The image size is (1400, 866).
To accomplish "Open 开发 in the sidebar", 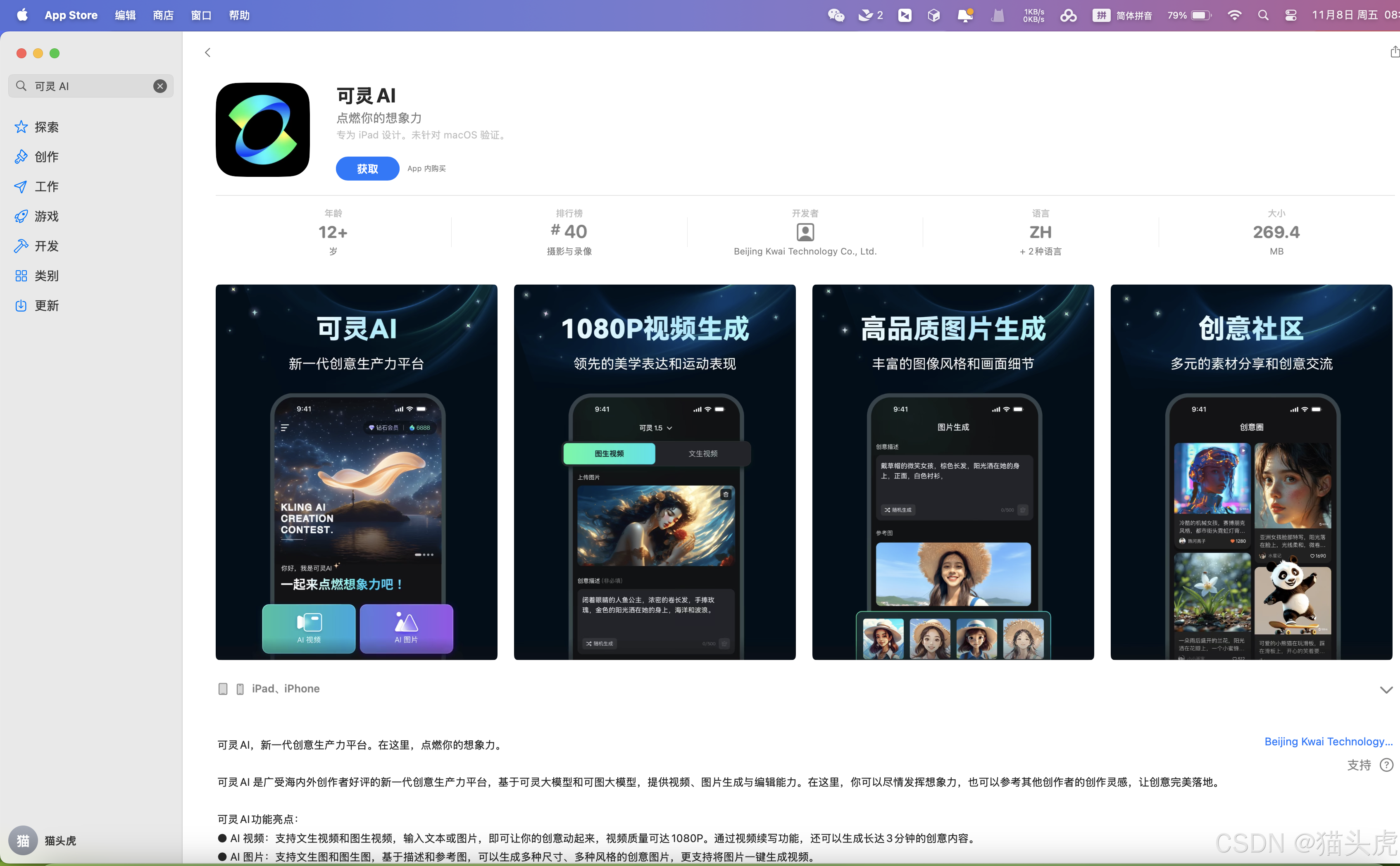I will (37, 246).
